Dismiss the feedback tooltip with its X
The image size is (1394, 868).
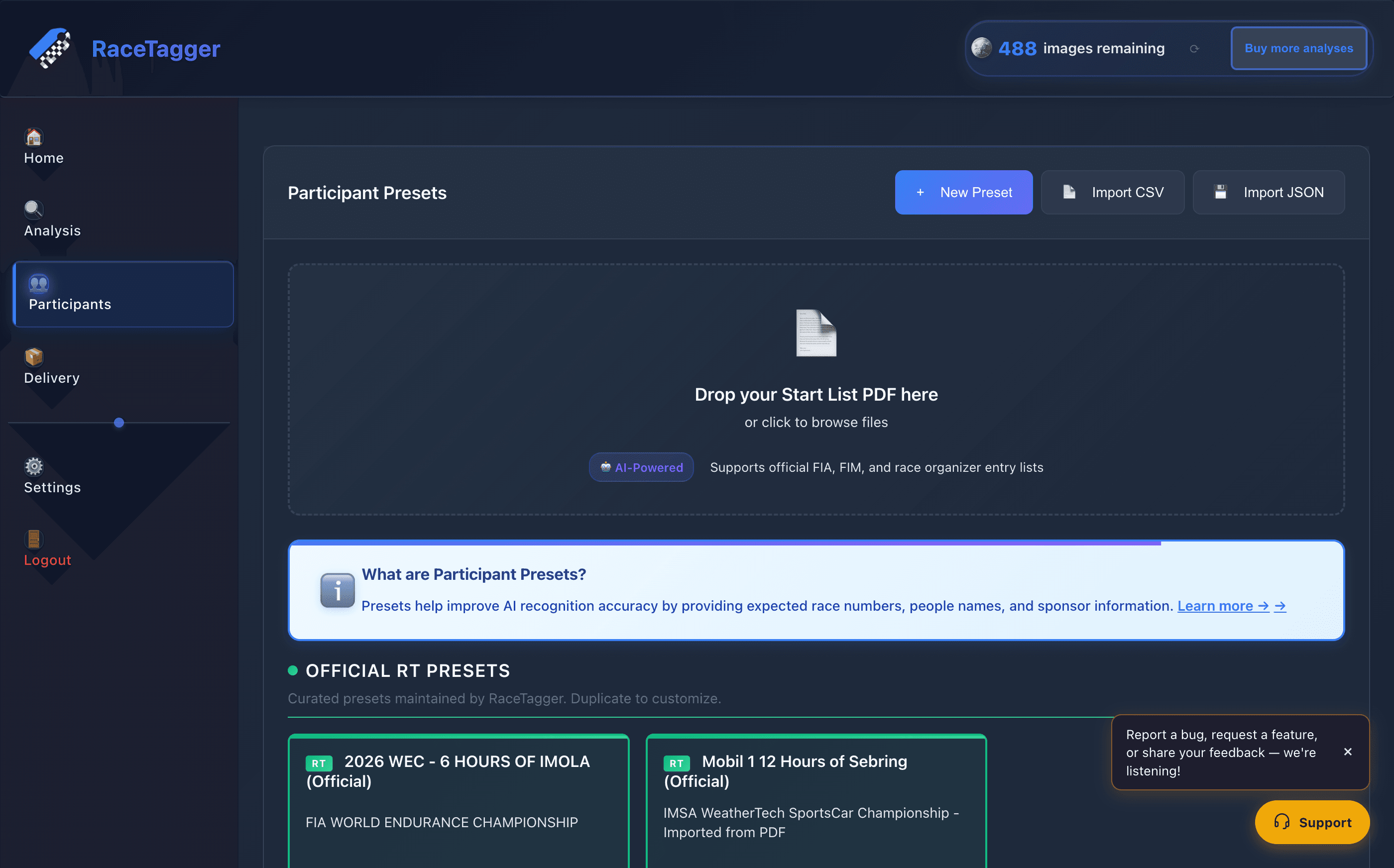(x=1348, y=752)
